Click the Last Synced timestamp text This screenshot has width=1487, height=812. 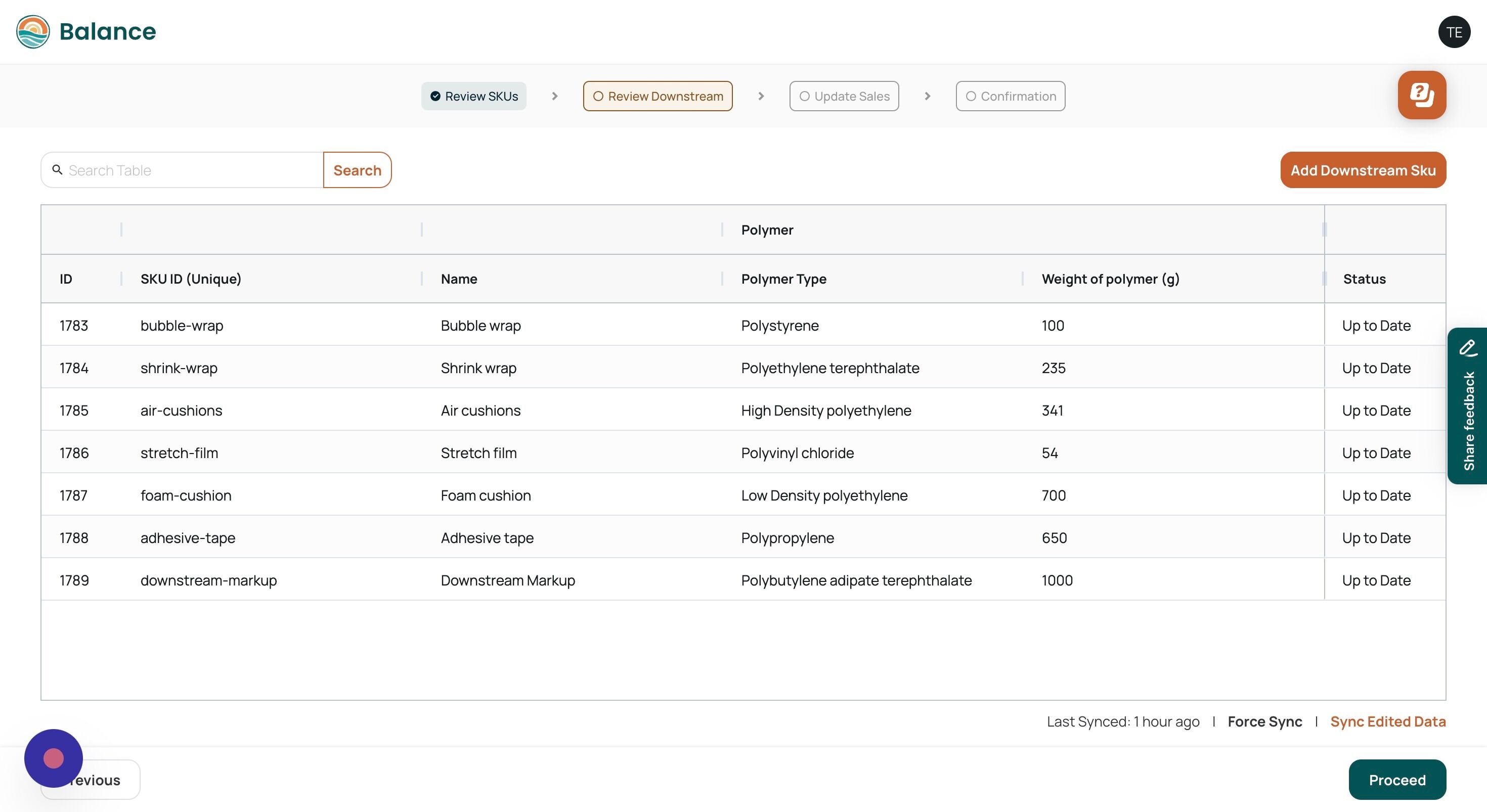1123,721
